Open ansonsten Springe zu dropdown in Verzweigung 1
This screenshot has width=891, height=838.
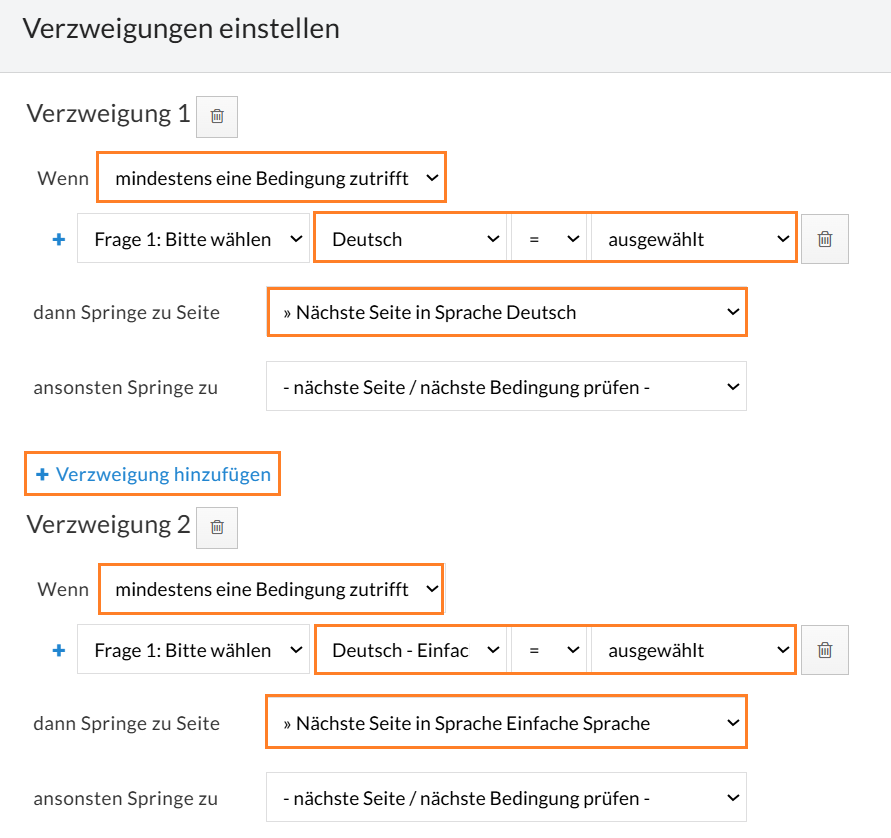click(506, 386)
